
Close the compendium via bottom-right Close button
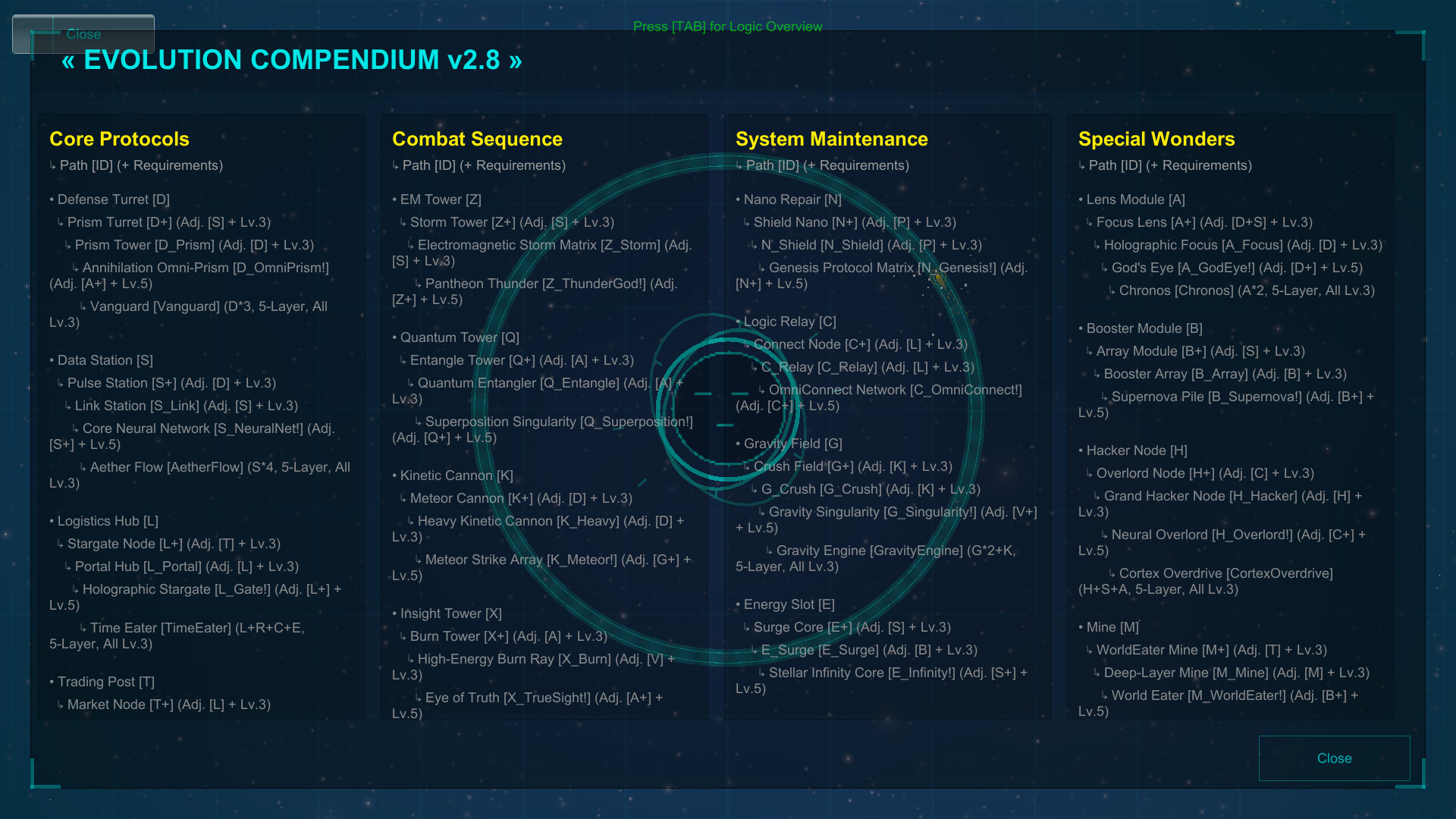pyautogui.click(x=1334, y=758)
